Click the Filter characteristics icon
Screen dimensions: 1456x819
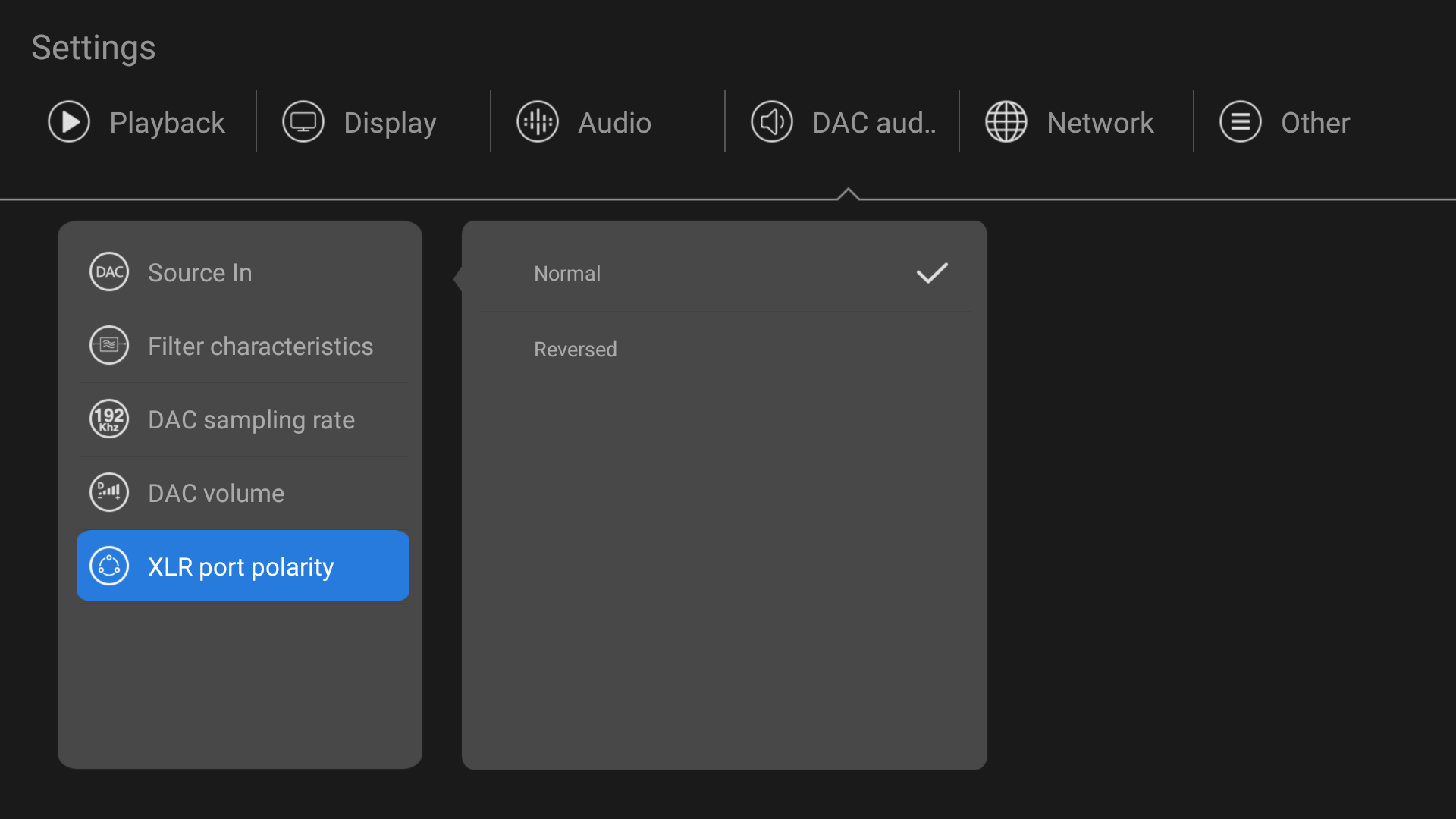[x=109, y=346]
